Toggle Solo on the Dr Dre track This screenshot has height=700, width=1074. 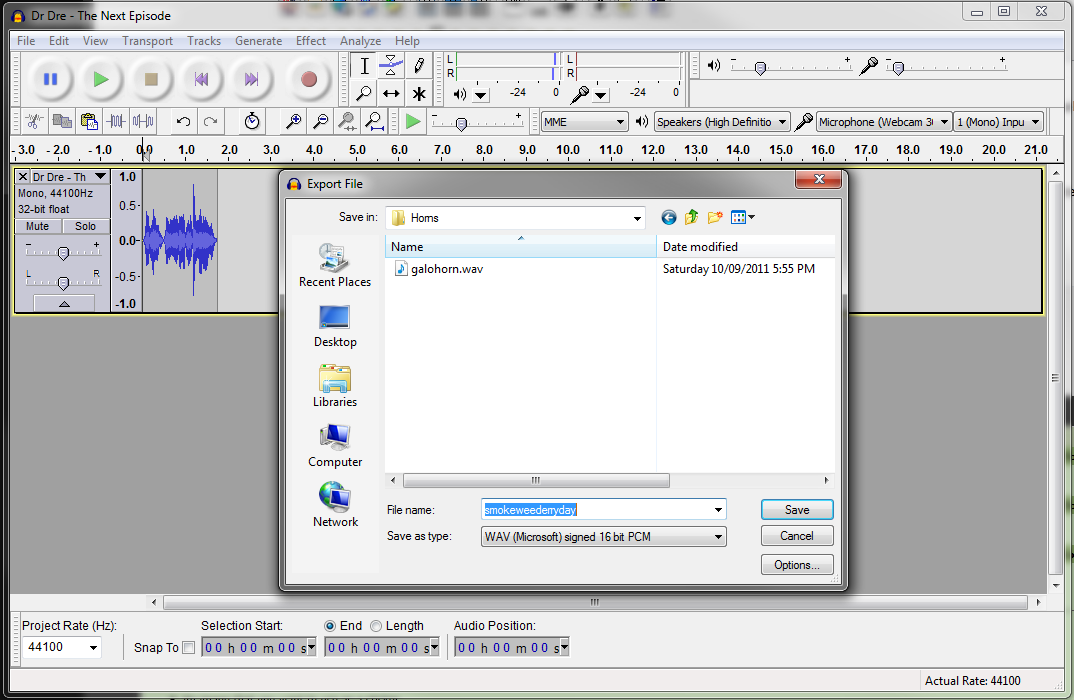click(x=86, y=226)
